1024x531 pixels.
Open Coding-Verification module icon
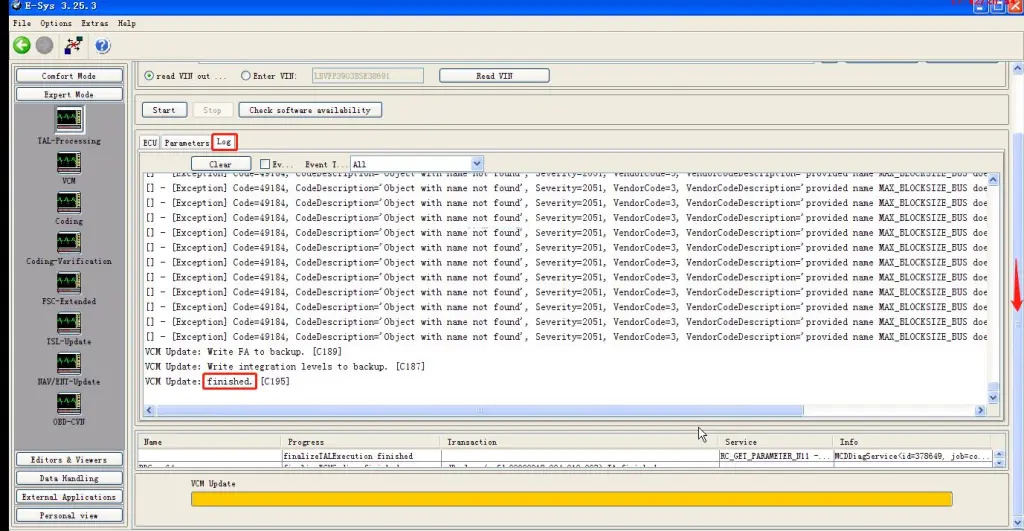[69, 242]
